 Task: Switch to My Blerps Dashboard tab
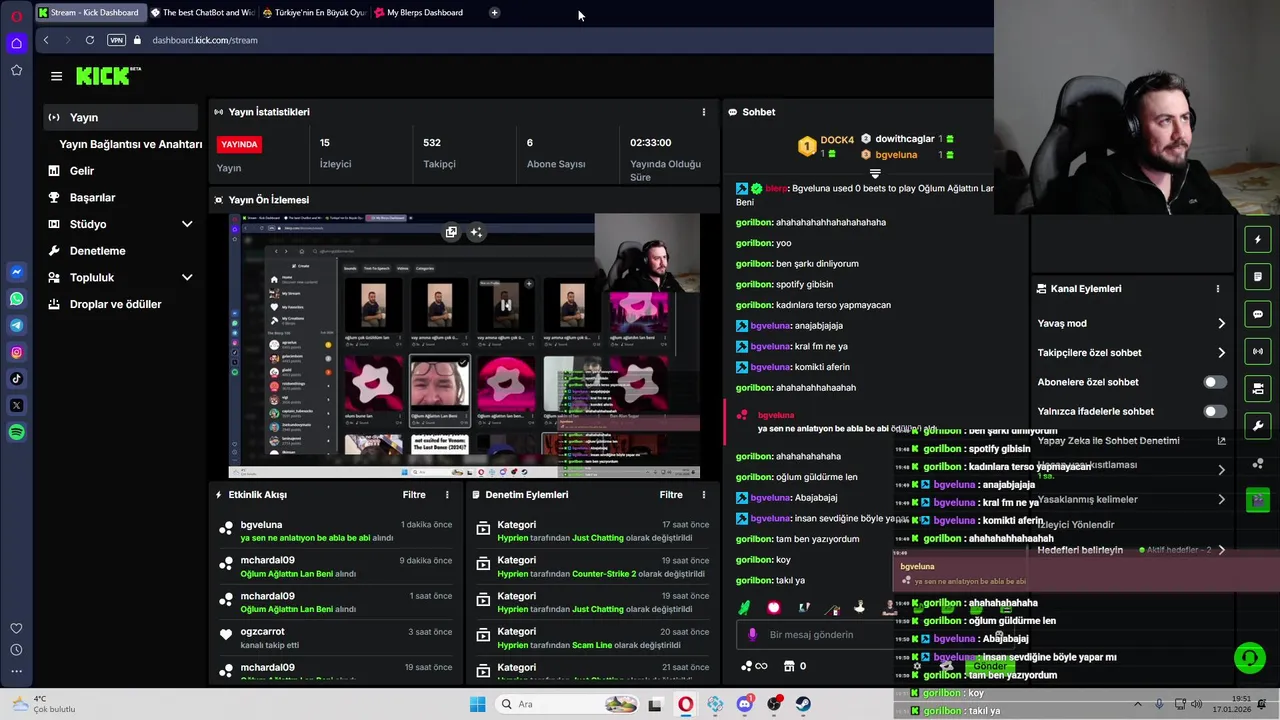(426, 12)
